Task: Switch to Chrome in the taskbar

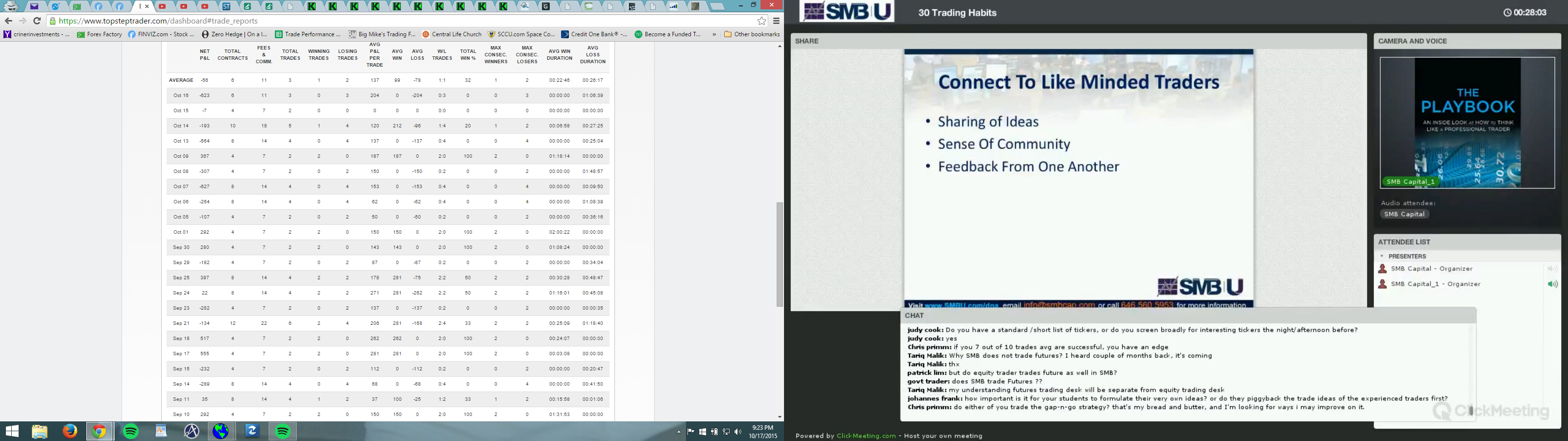Action: [x=100, y=431]
